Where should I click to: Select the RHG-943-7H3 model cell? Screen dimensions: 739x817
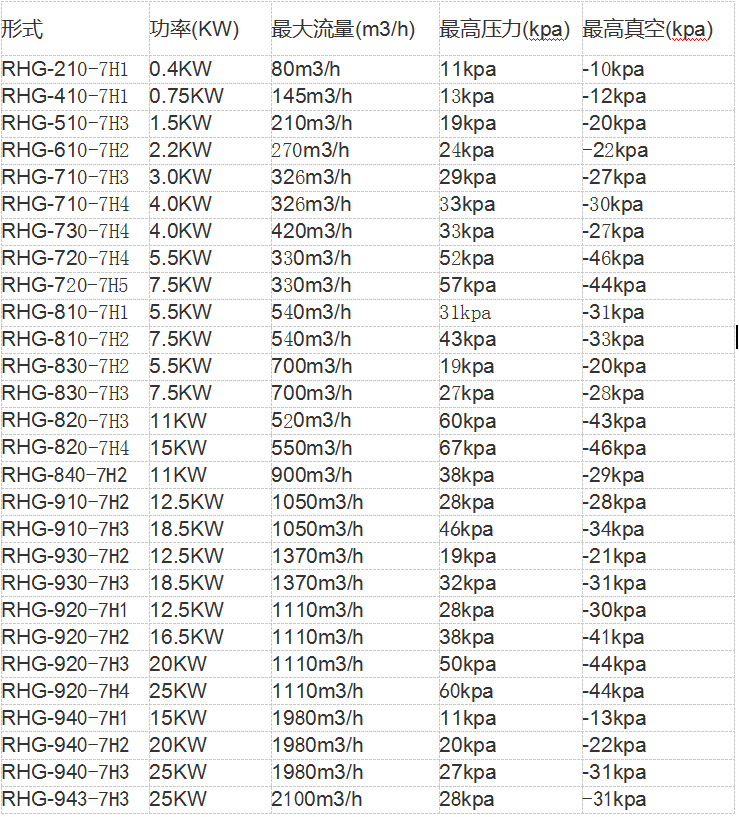(65, 799)
